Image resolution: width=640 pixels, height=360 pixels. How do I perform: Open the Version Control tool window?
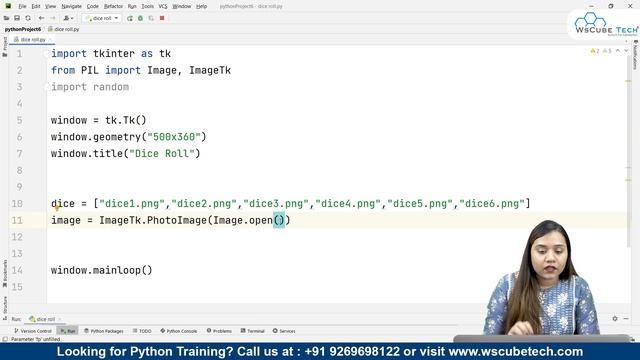(x=33, y=331)
